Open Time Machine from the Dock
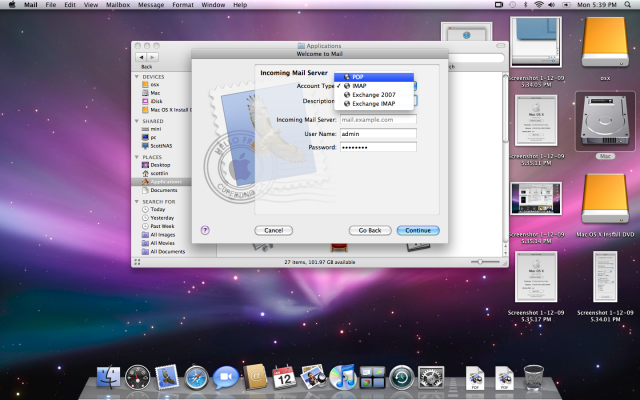This screenshot has width=640, height=400. (x=402, y=378)
